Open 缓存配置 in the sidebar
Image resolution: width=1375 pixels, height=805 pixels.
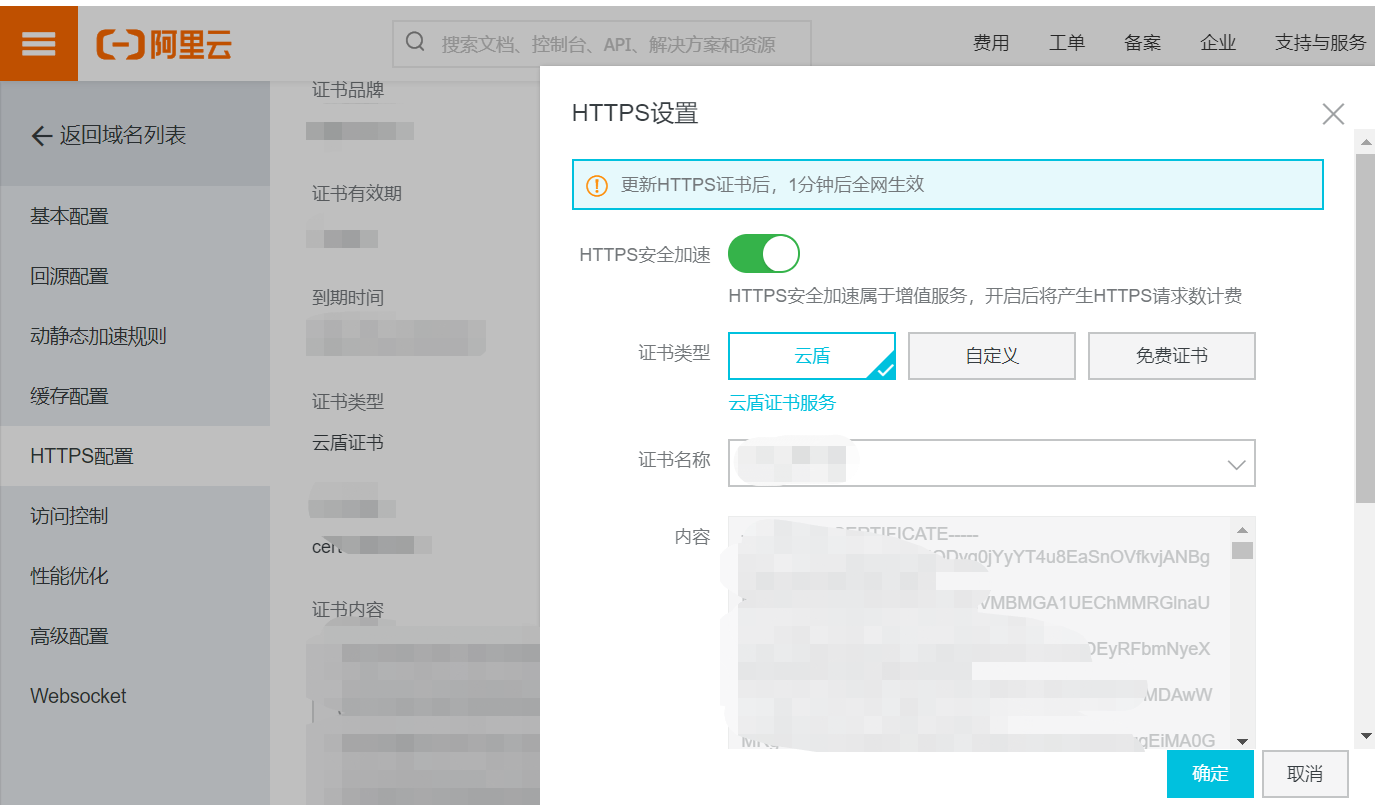point(69,396)
